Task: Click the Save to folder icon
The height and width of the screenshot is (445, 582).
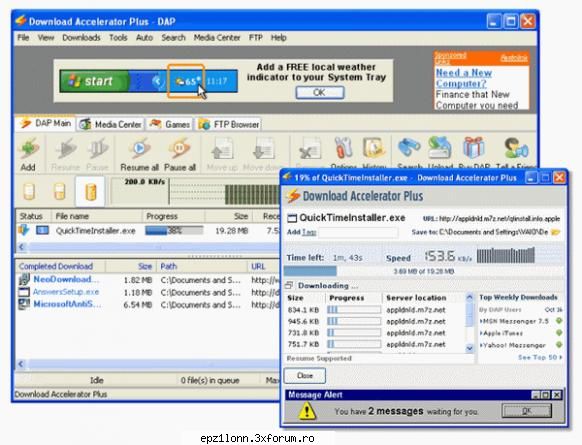Action: (x=555, y=232)
